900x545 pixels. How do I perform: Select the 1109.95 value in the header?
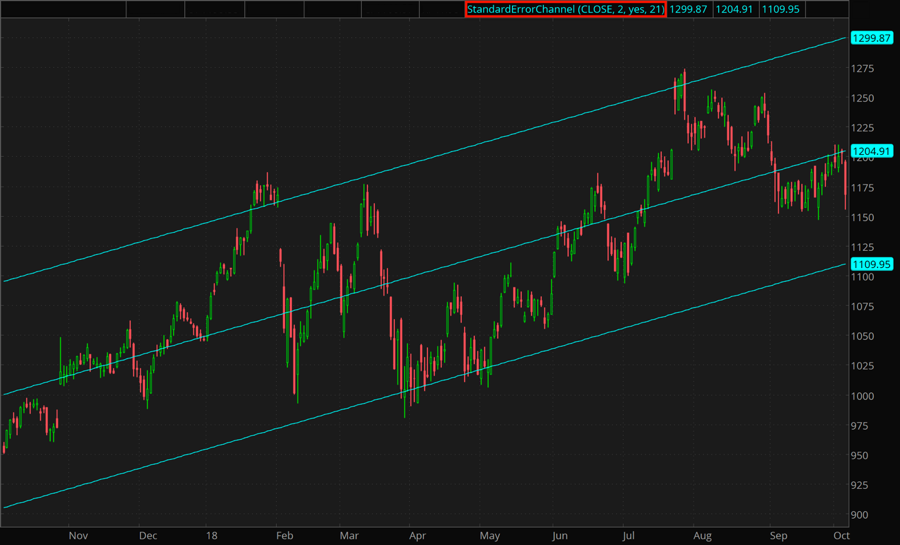(x=780, y=9)
